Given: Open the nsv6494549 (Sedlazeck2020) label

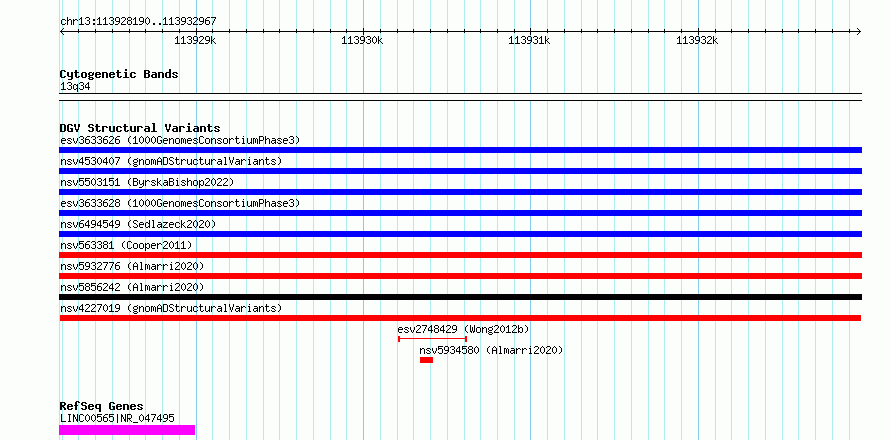Looking at the screenshot, I should tap(138, 224).
